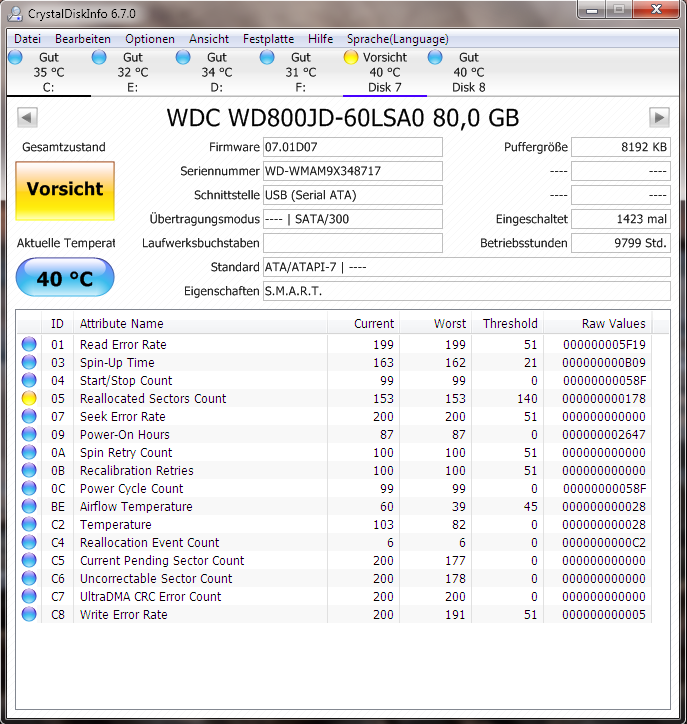
Task: Click the blue status icon for Disk 8
Action: click(435, 57)
